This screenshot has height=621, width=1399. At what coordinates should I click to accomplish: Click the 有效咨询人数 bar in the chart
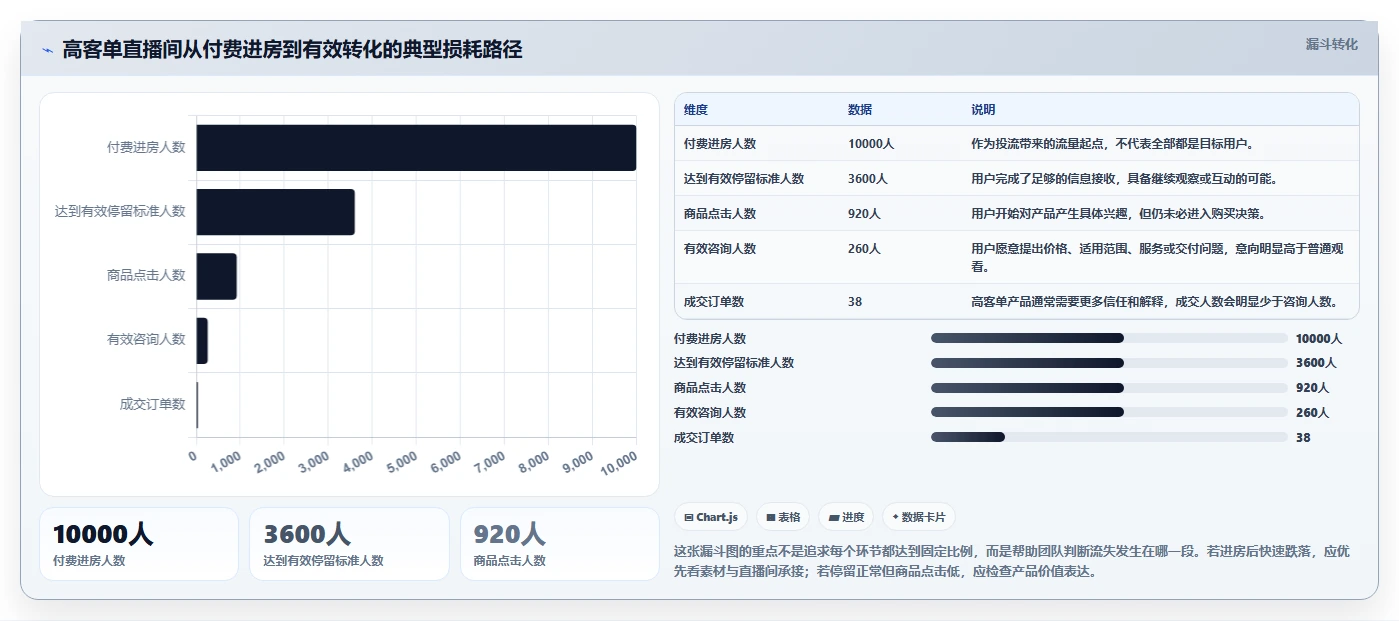[x=202, y=340]
